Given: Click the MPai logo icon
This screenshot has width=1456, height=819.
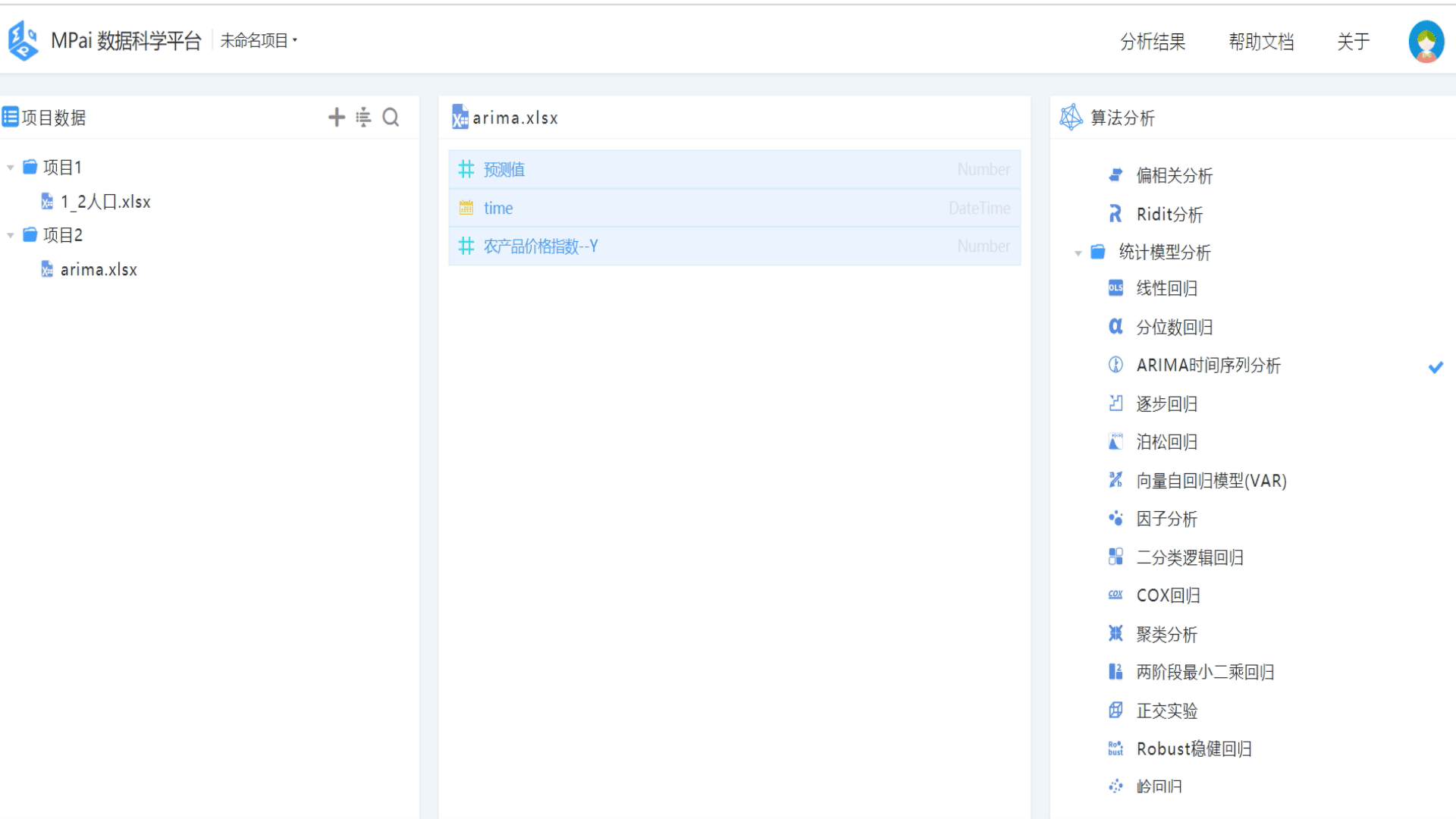Looking at the screenshot, I should (23, 41).
